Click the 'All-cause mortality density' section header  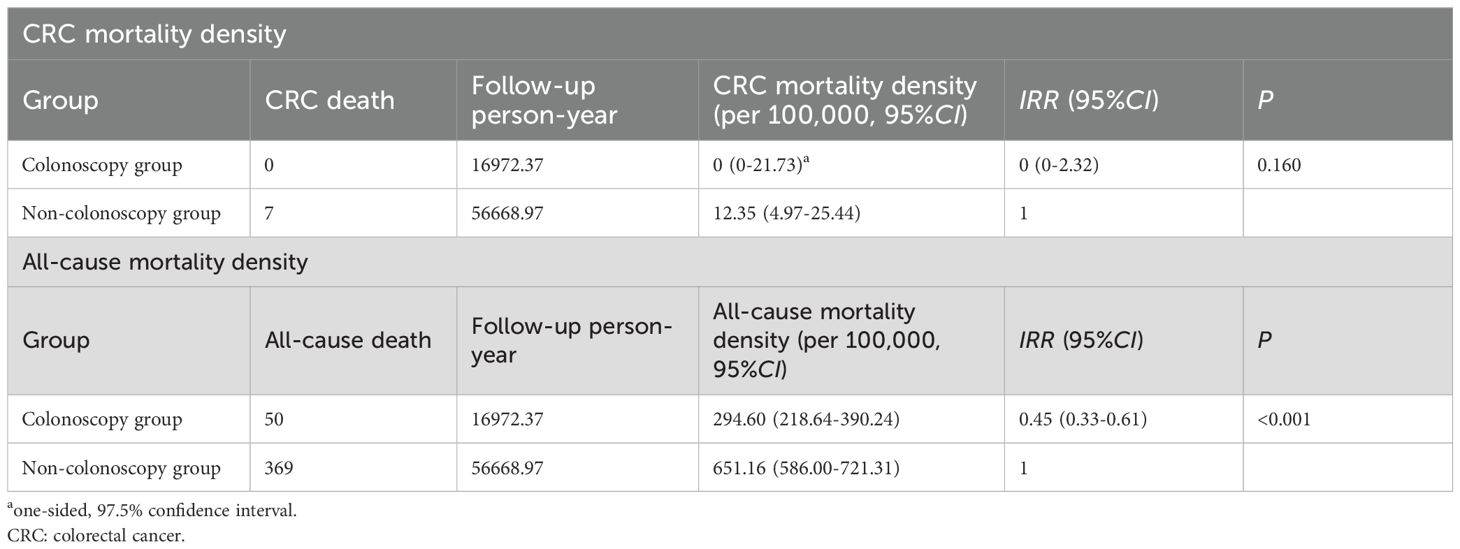[x=165, y=263]
